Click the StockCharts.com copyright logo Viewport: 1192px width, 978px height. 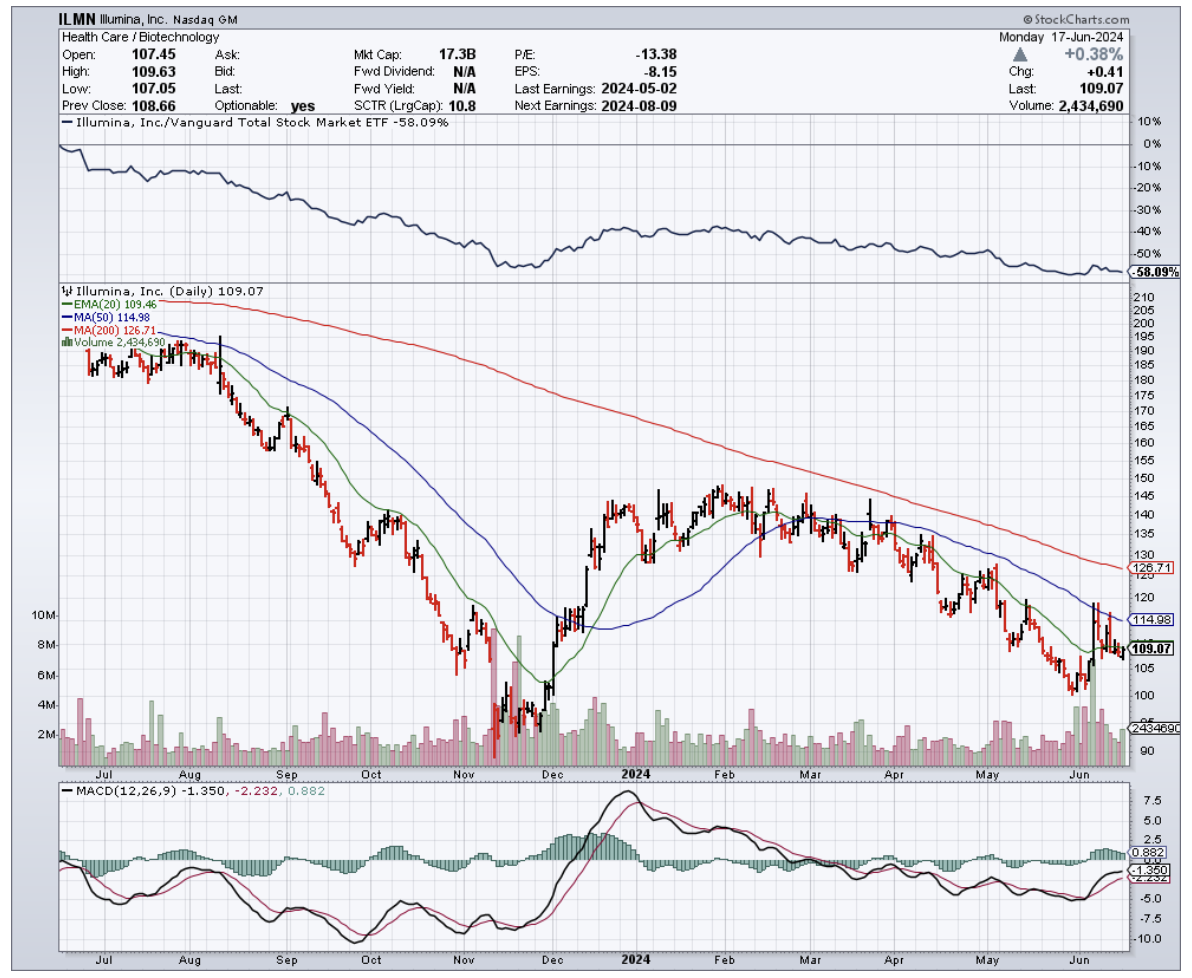pos(1075,20)
